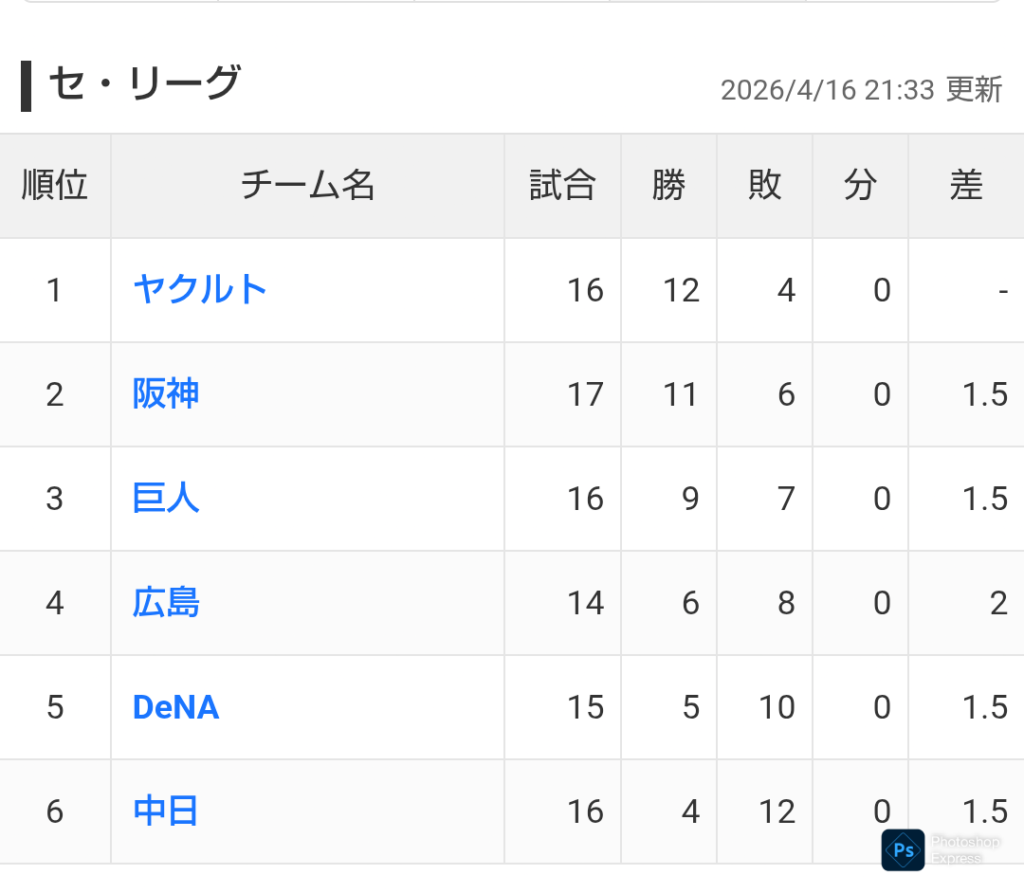
Task: Click the 差 column header
Action: click(966, 186)
